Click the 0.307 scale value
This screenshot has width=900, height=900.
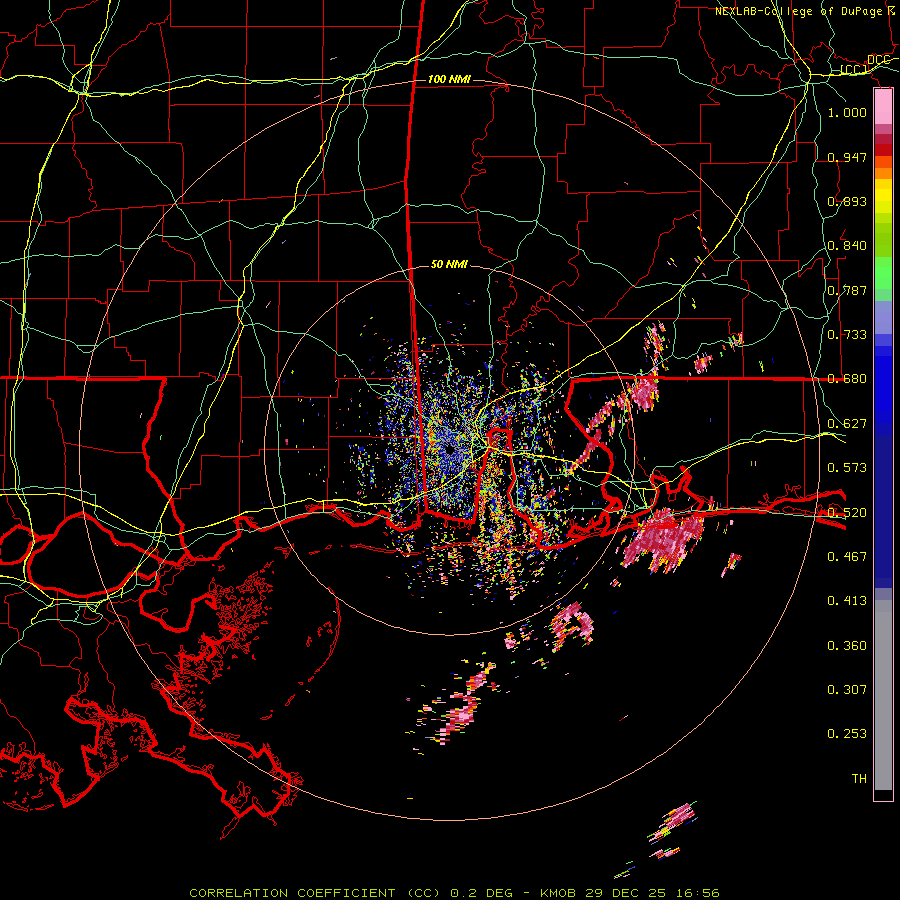[847, 689]
